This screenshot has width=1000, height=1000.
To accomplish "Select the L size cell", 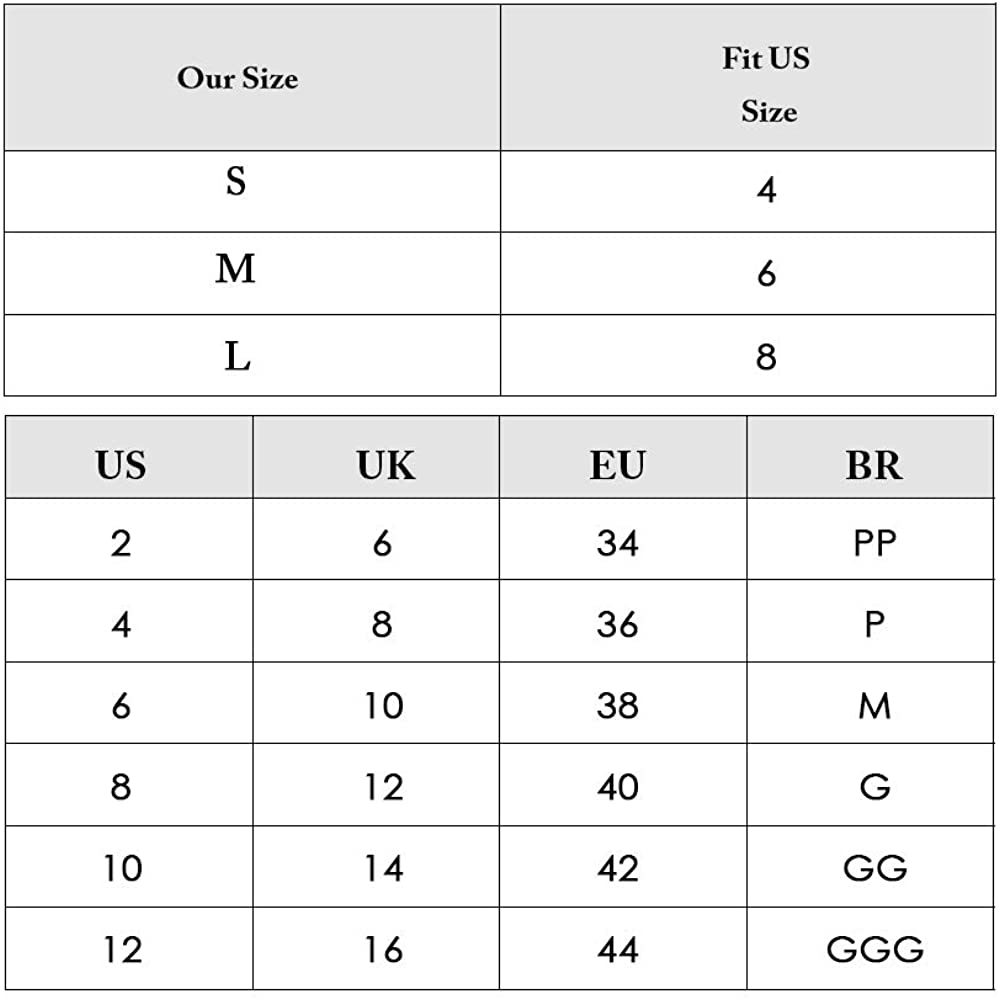I will [237, 356].
